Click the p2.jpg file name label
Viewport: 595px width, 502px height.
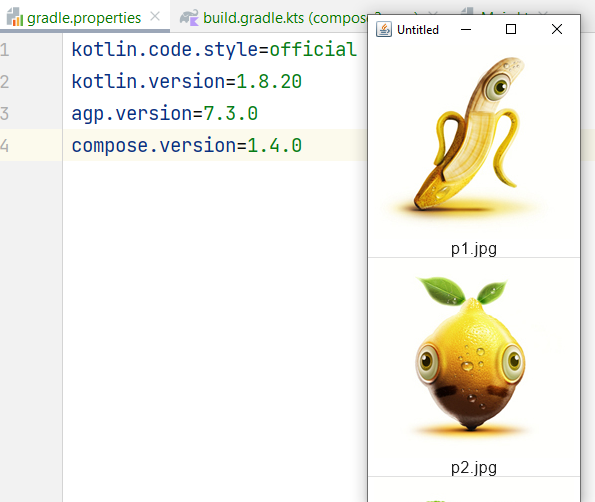click(x=474, y=467)
